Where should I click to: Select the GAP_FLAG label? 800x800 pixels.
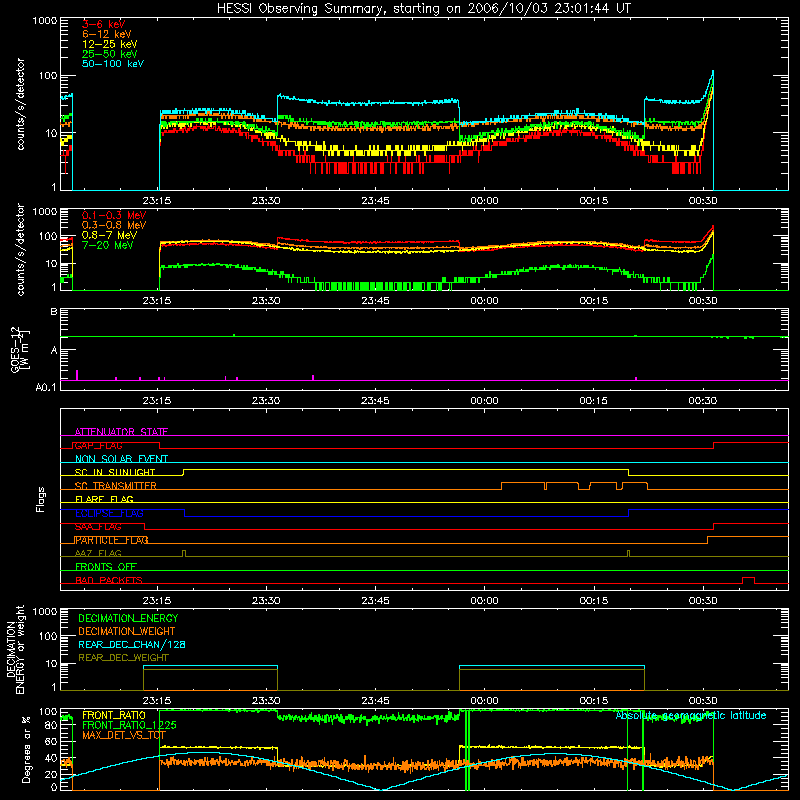[98, 445]
